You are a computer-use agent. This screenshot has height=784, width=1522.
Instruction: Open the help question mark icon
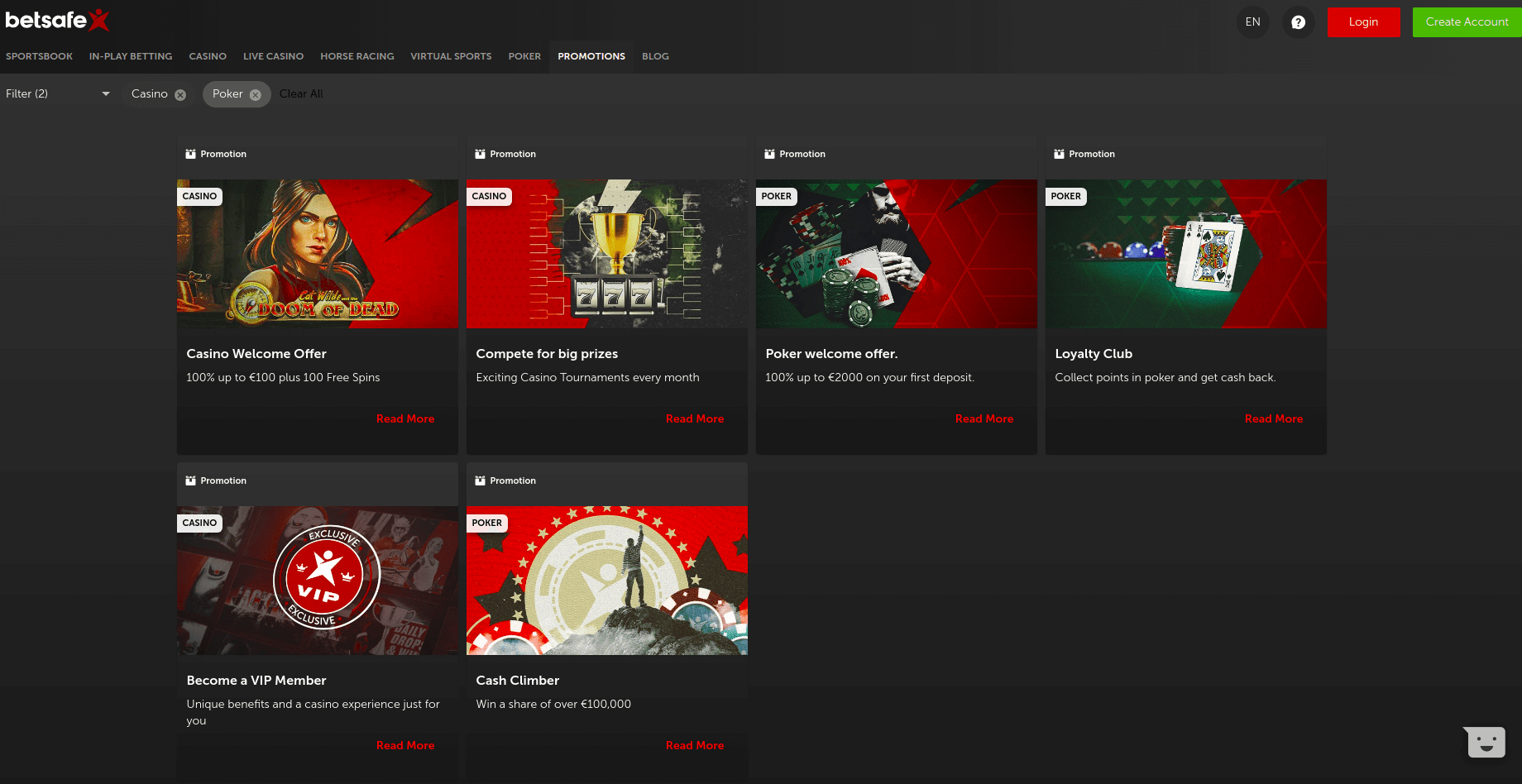(1298, 22)
